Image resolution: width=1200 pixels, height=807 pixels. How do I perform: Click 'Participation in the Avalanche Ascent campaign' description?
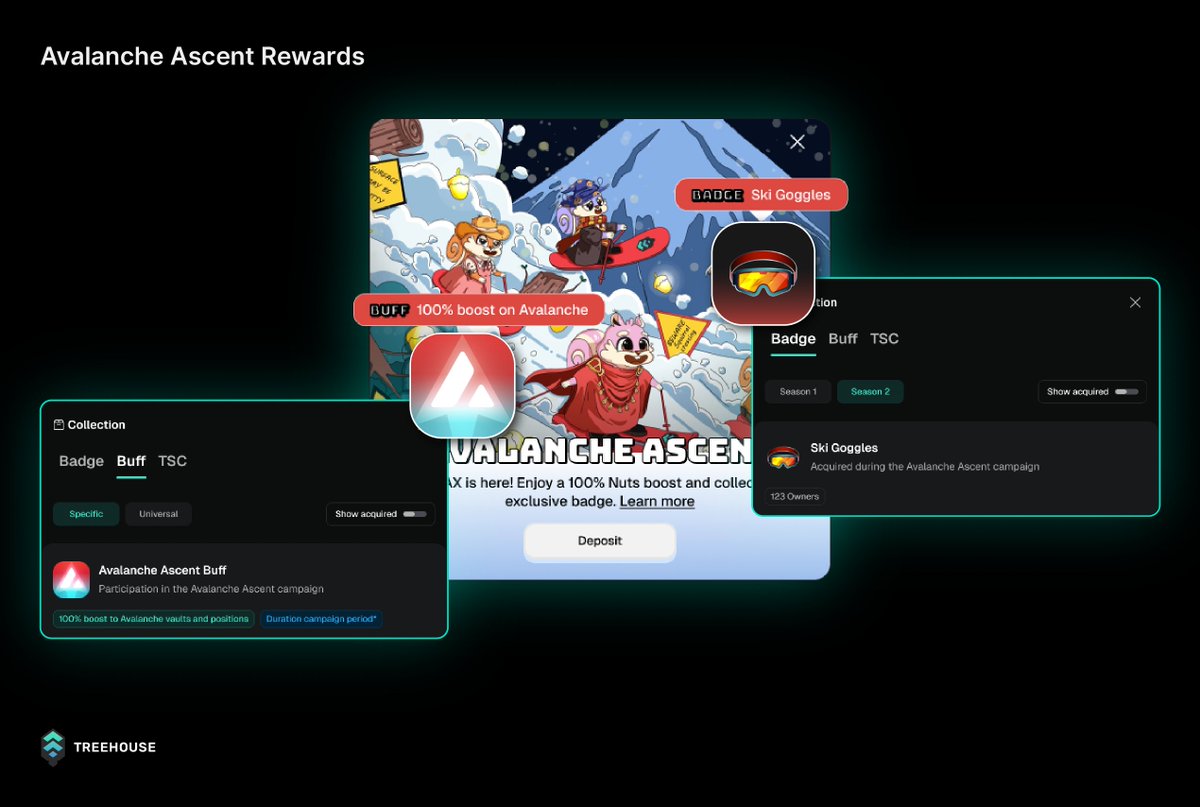(x=211, y=589)
